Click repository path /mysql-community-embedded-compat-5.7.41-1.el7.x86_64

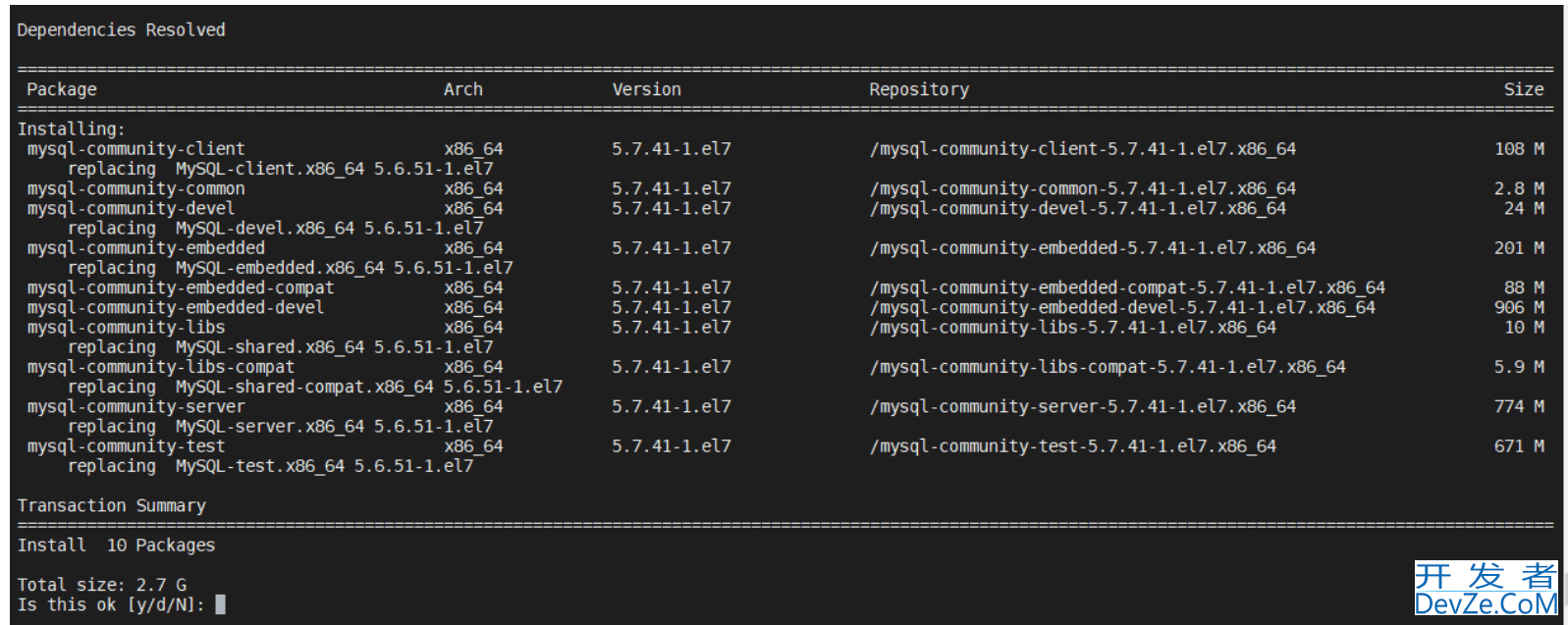pos(1127,287)
